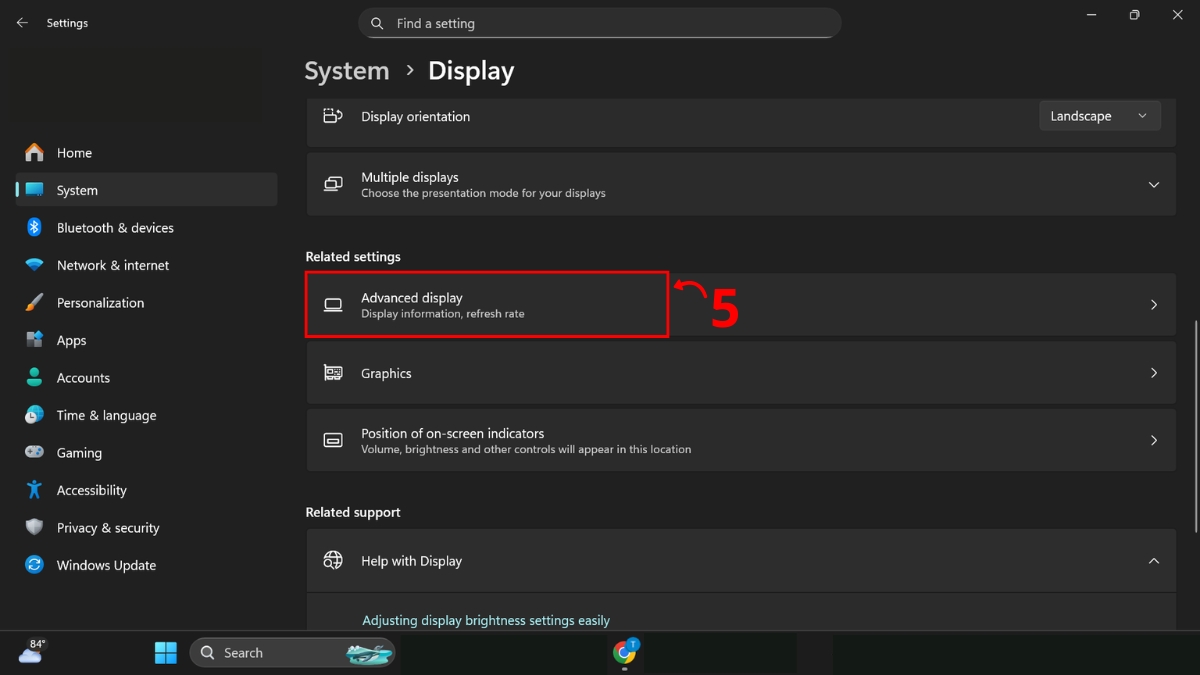Select Home in the sidebar

tap(146, 153)
